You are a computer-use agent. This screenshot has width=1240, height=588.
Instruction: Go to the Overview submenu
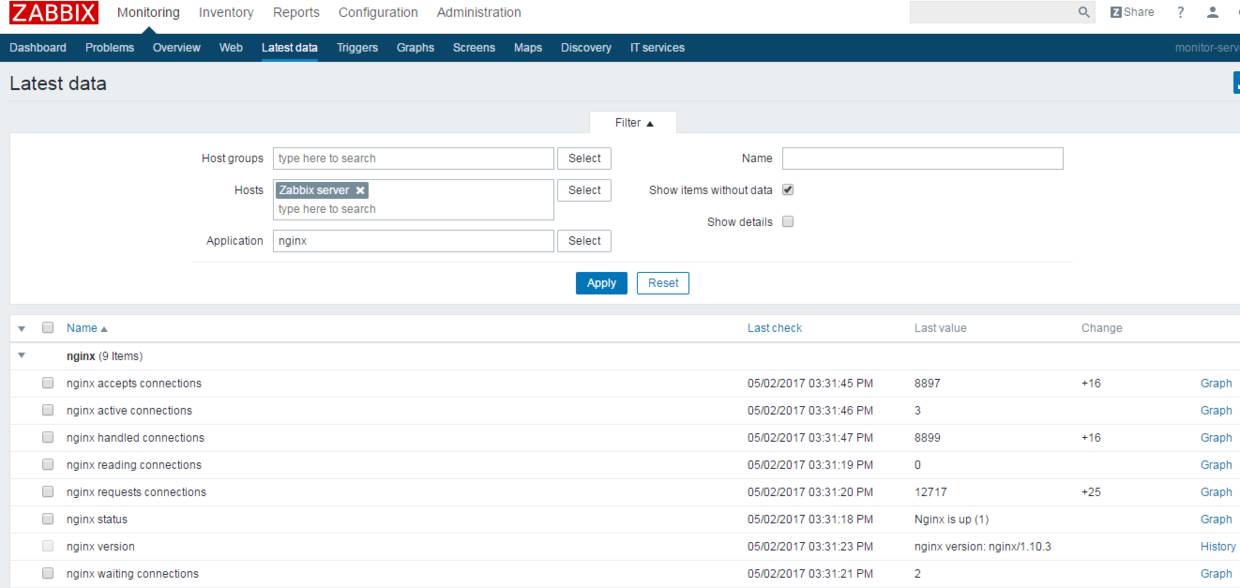click(x=176, y=48)
